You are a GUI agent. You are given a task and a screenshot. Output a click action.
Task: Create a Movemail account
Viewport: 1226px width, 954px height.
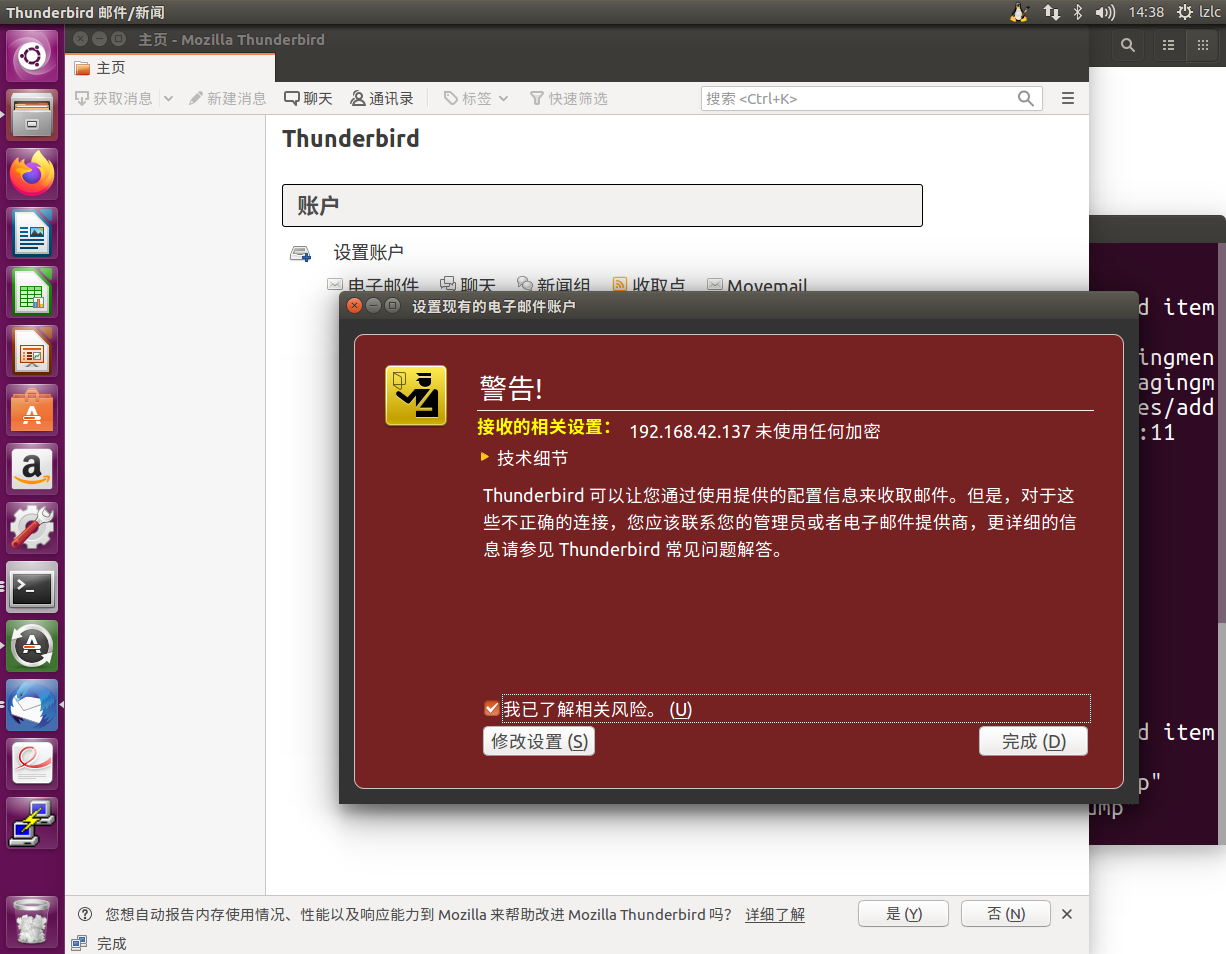(x=757, y=286)
